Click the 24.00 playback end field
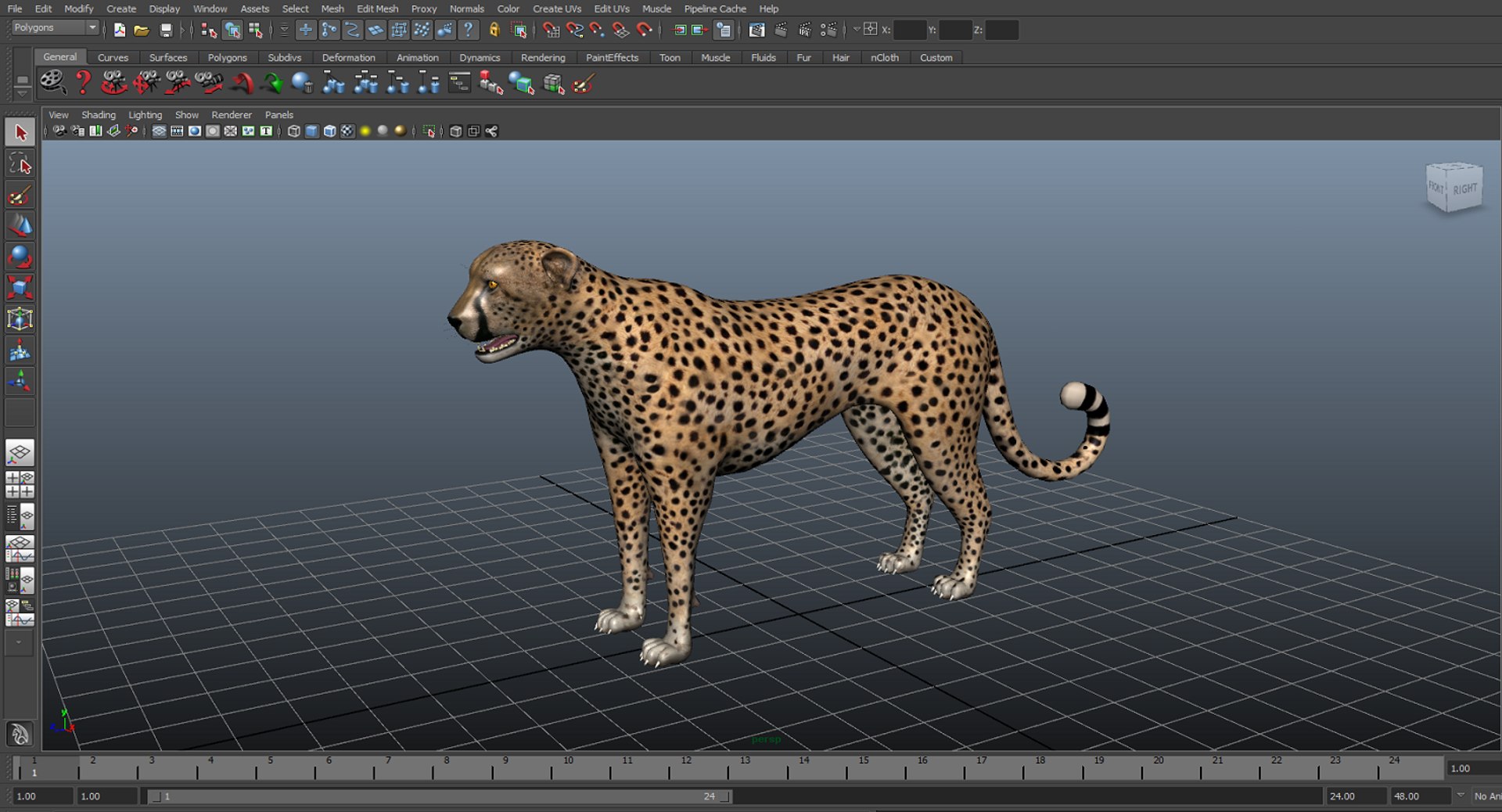 point(1356,796)
